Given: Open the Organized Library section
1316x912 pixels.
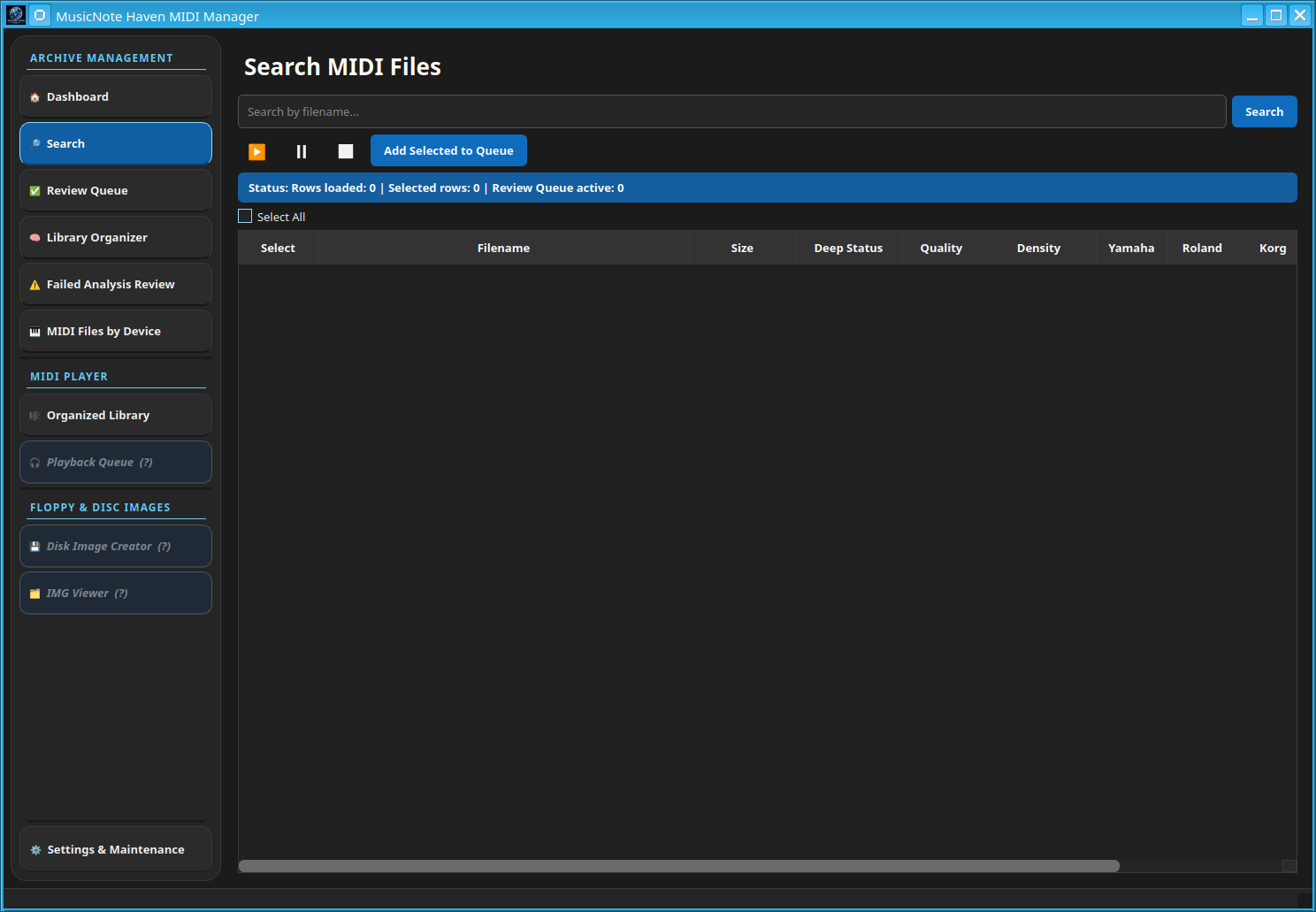Looking at the screenshot, I should tap(116, 416).
